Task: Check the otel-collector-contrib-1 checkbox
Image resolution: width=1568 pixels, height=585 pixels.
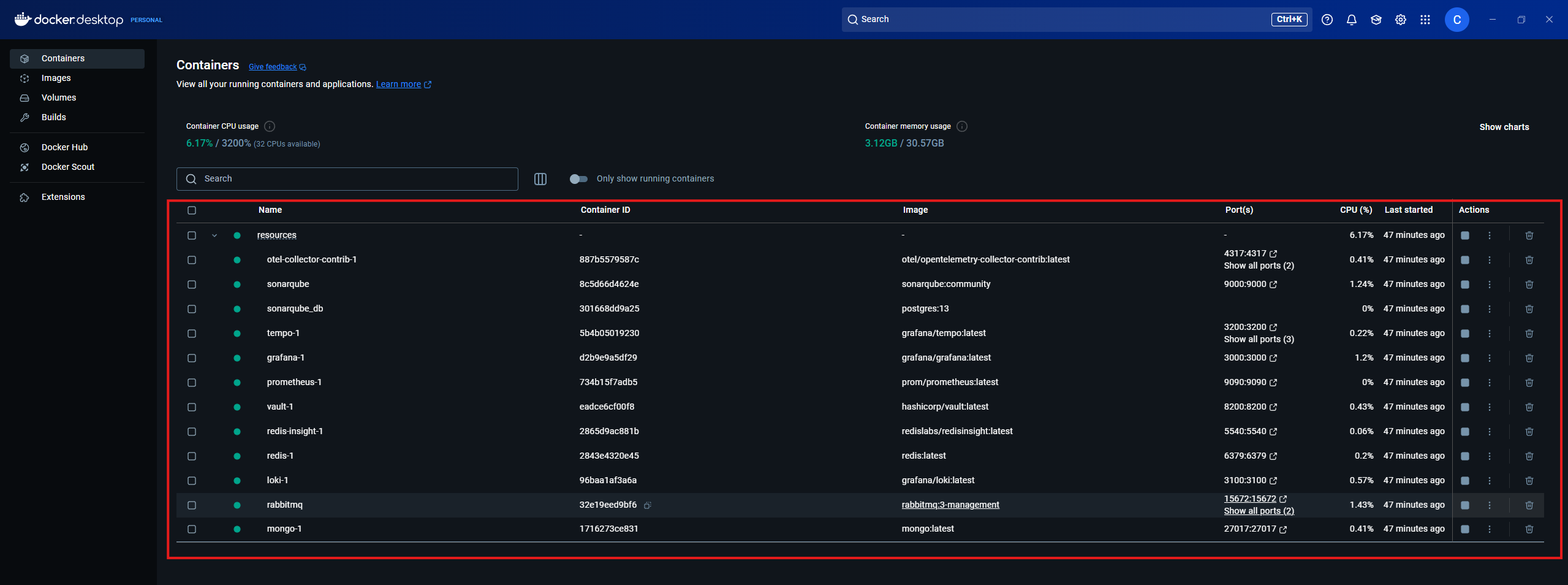Action: point(192,260)
